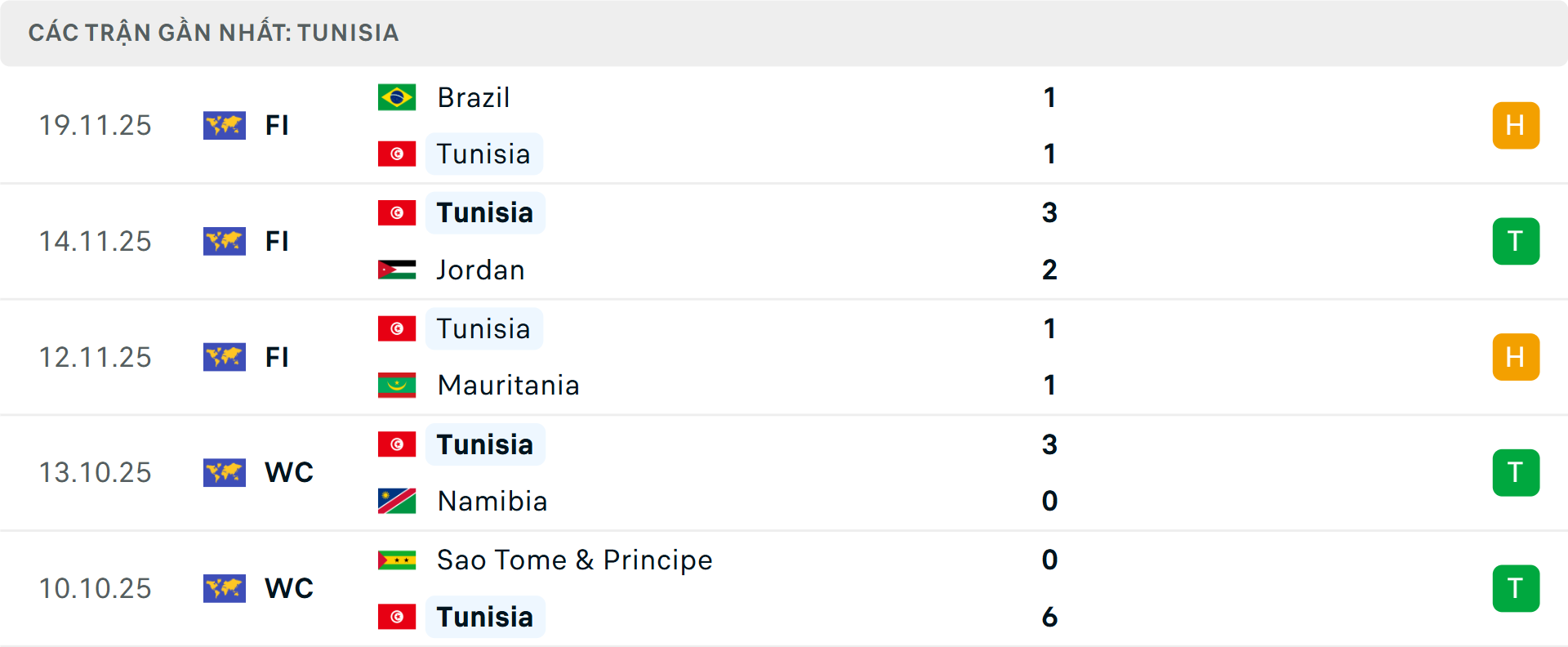This screenshot has height=647, width=1568.
Task: Click the orange H badge for Brazil match
Action: click(x=1516, y=125)
